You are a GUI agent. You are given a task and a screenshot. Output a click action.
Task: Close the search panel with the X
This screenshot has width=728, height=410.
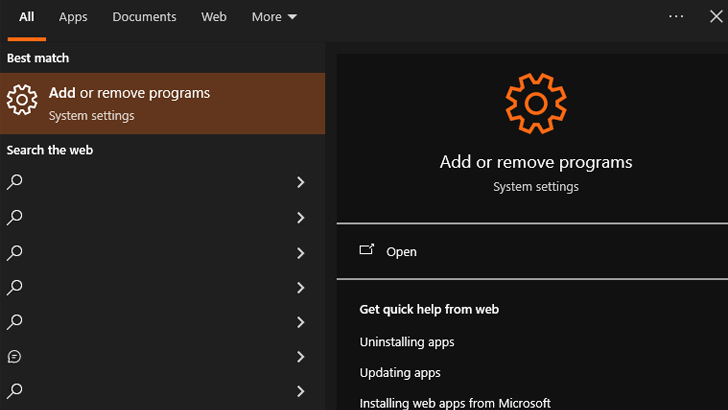[x=716, y=16]
